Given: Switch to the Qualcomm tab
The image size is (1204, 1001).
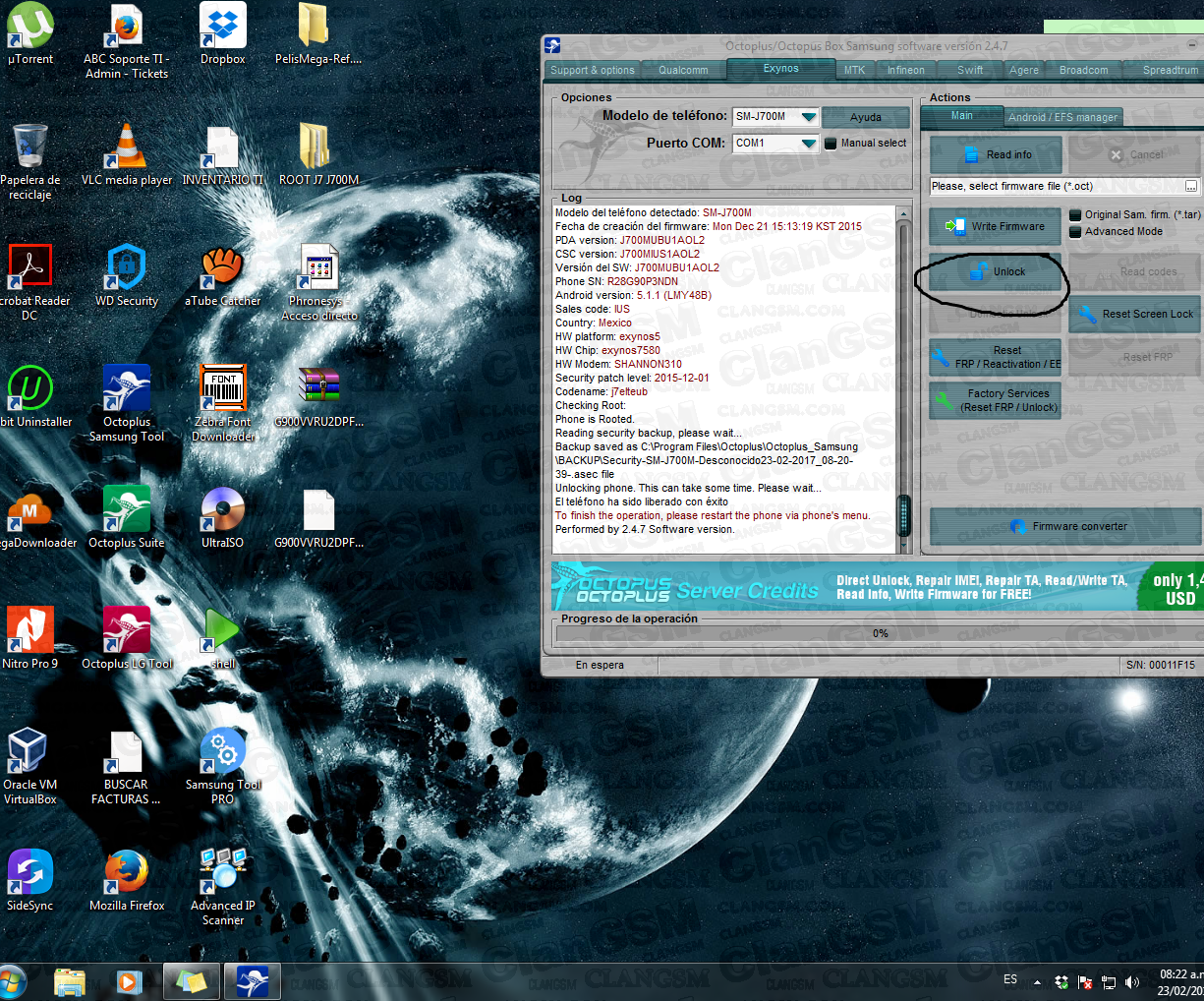Looking at the screenshot, I should coord(683,70).
